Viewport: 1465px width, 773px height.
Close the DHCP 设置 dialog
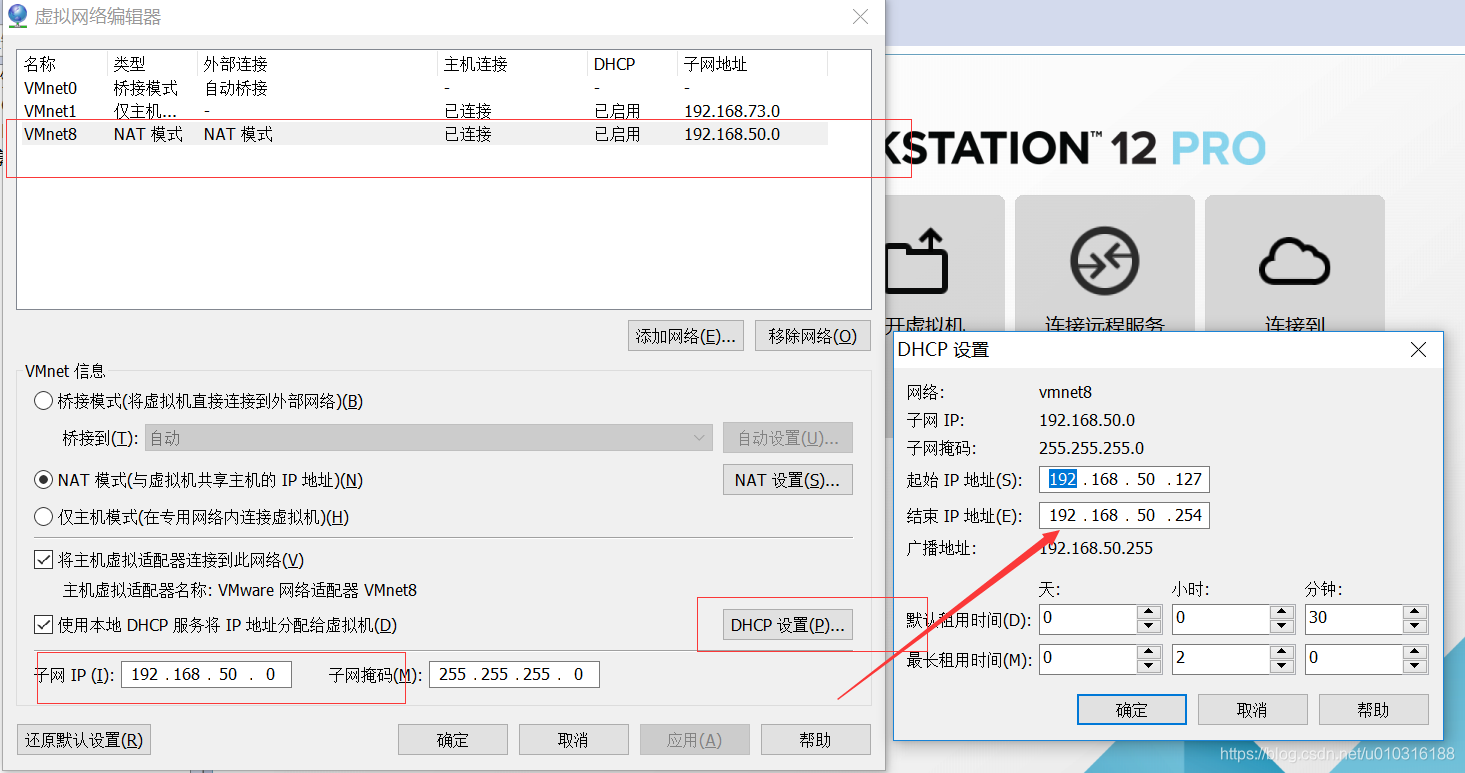tap(1418, 349)
